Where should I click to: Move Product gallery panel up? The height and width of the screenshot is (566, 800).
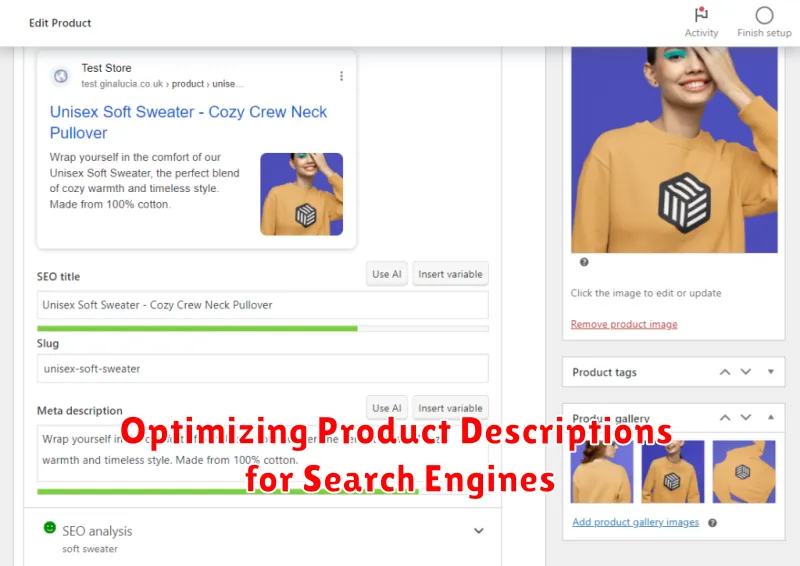click(x=724, y=418)
